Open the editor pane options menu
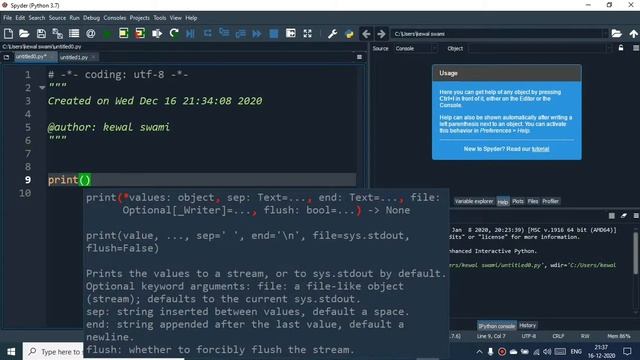640x360 pixels. coord(359,57)
